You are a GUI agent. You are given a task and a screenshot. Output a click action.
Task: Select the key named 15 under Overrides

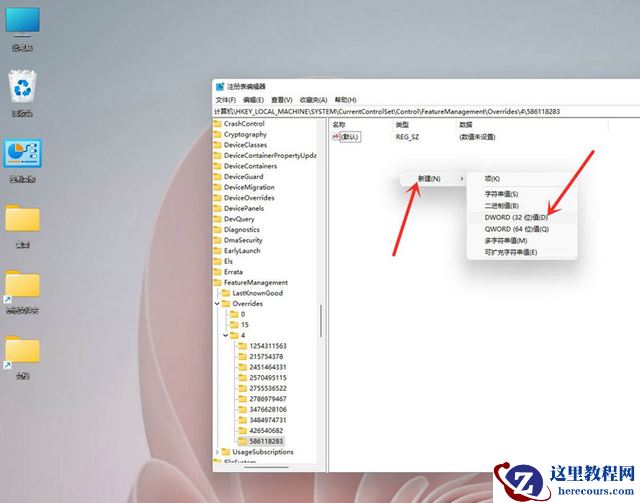(x=244, y=325)
